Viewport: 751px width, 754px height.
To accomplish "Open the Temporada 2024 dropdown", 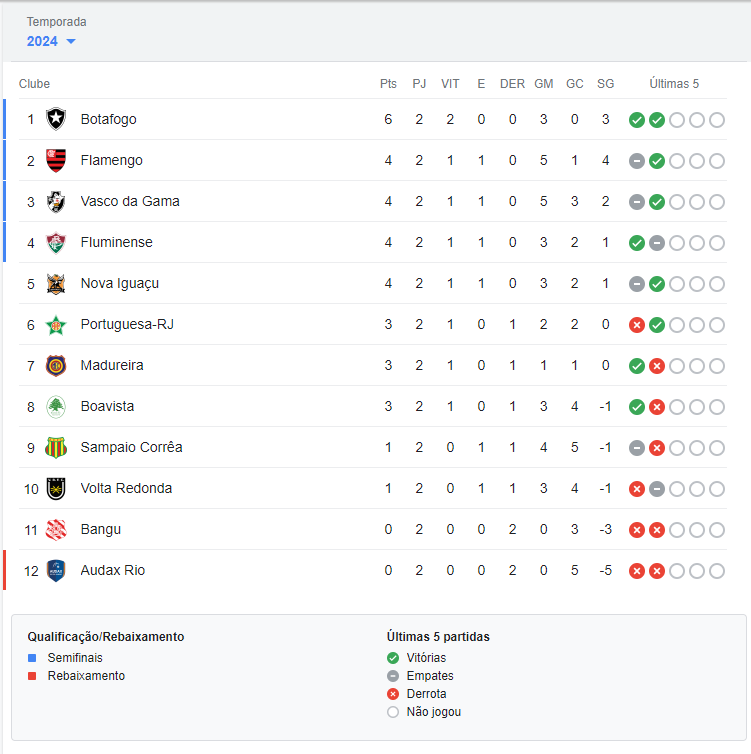I will click(51, 41).
